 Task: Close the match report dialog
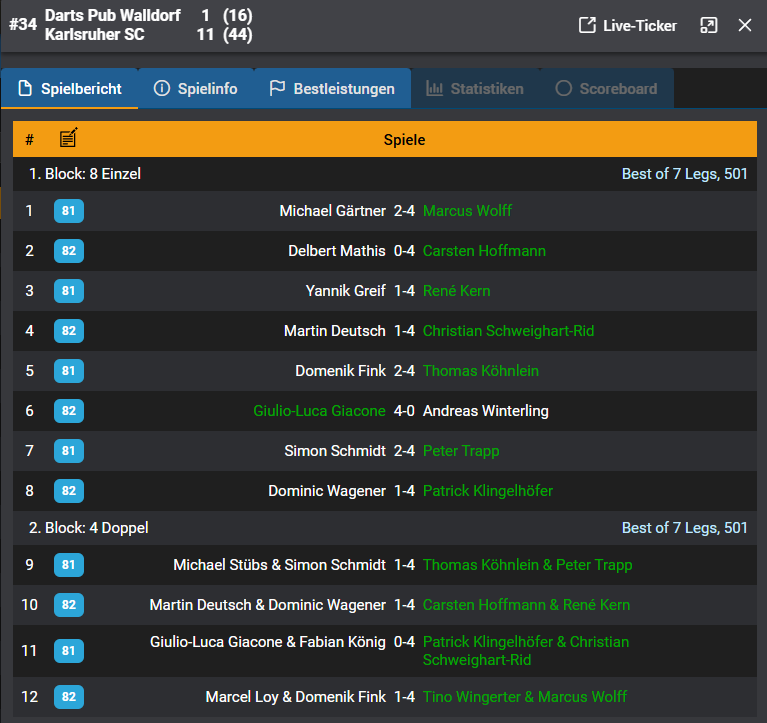(x=745, y=26)
